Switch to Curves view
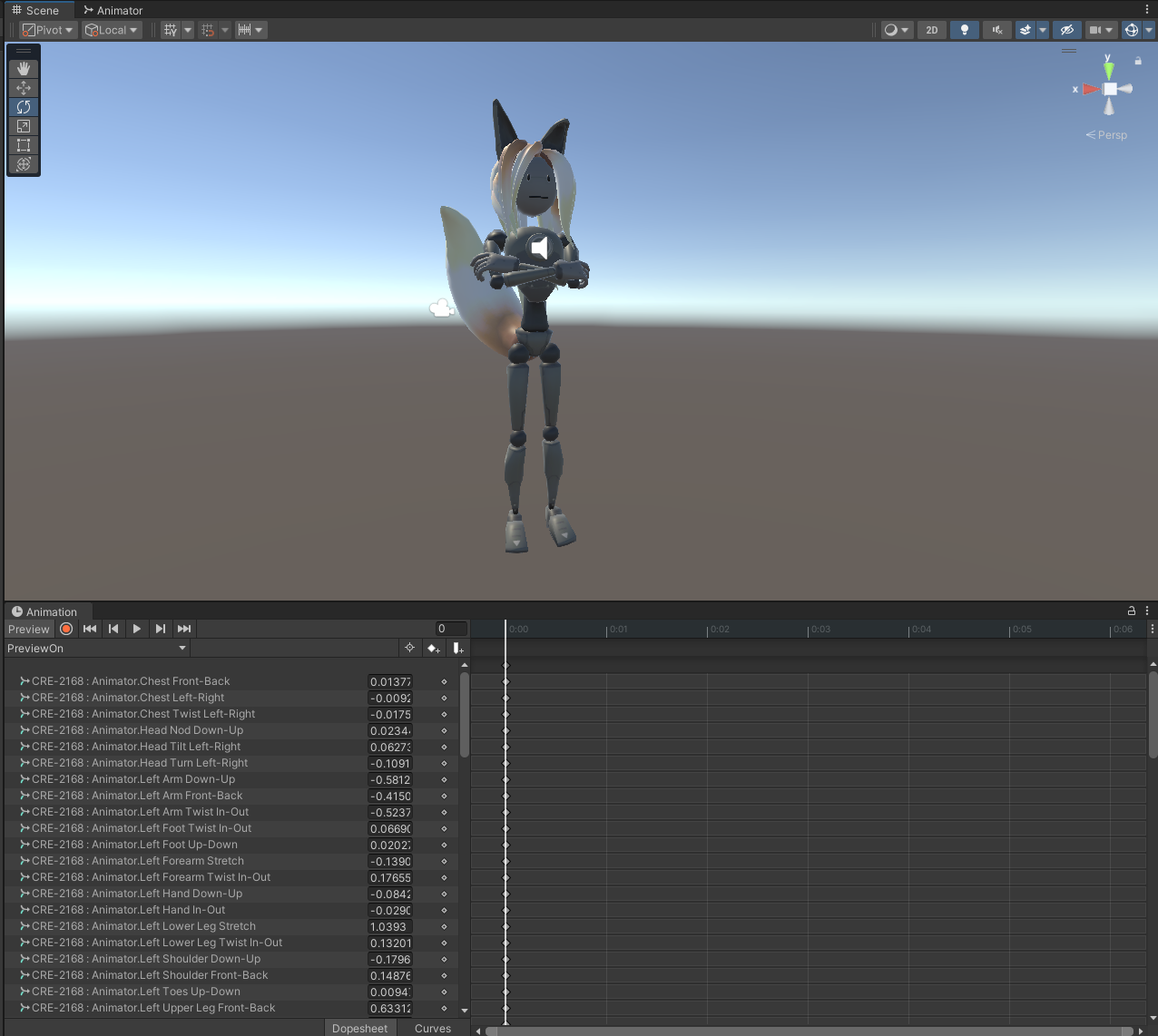The image size is (1158, 1036). [433, 1028]
